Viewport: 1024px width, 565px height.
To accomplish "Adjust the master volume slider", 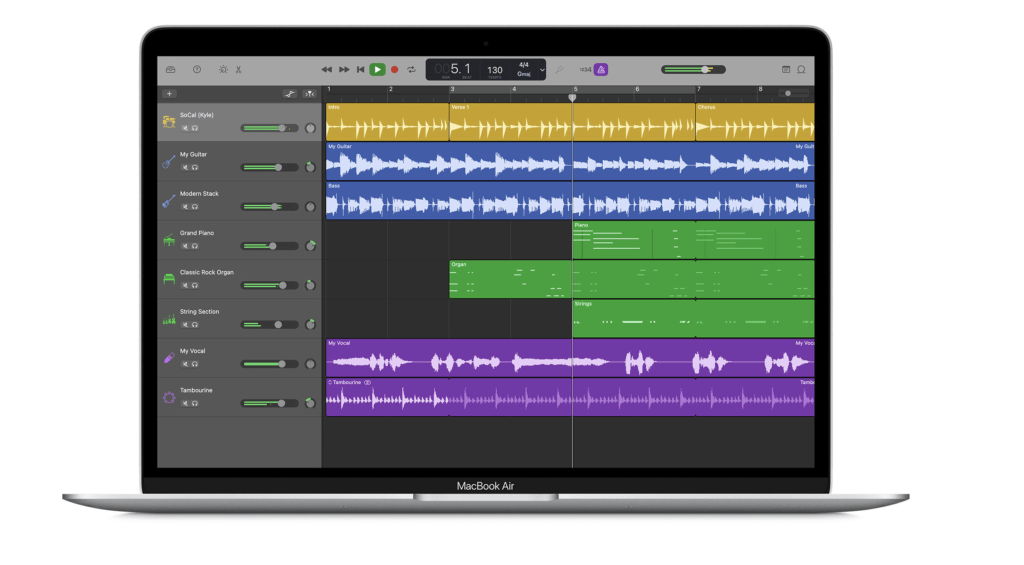I will pyautogui.click(x=693, y=69).
